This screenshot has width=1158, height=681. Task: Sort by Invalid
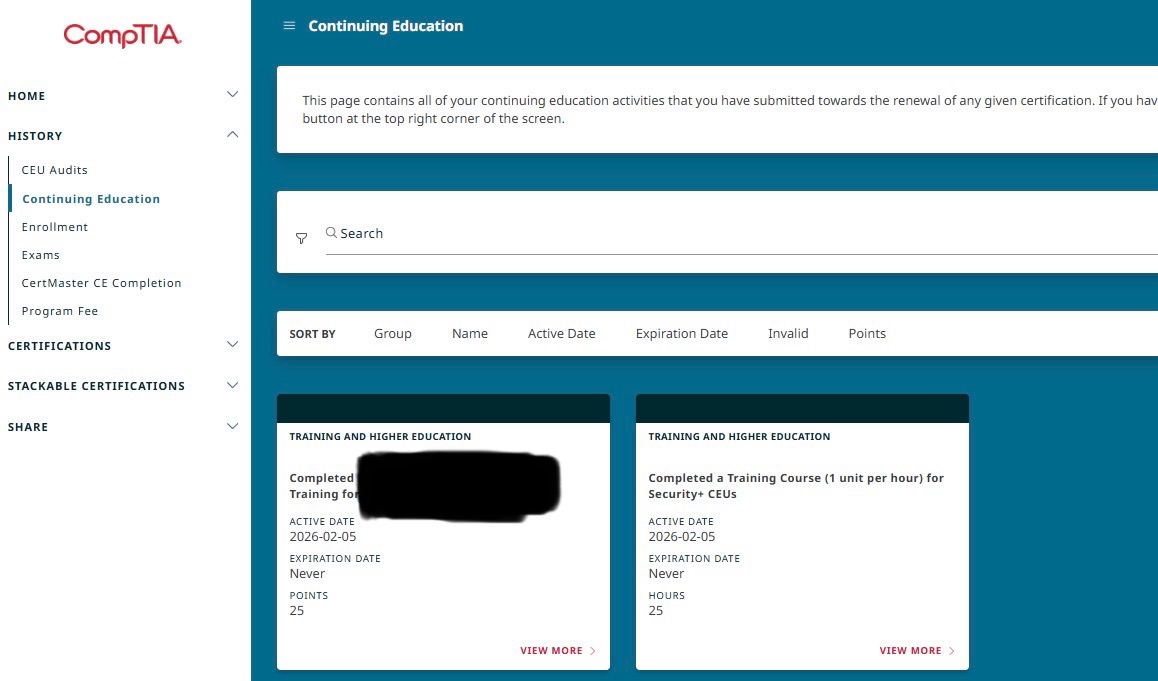[788, 334]
